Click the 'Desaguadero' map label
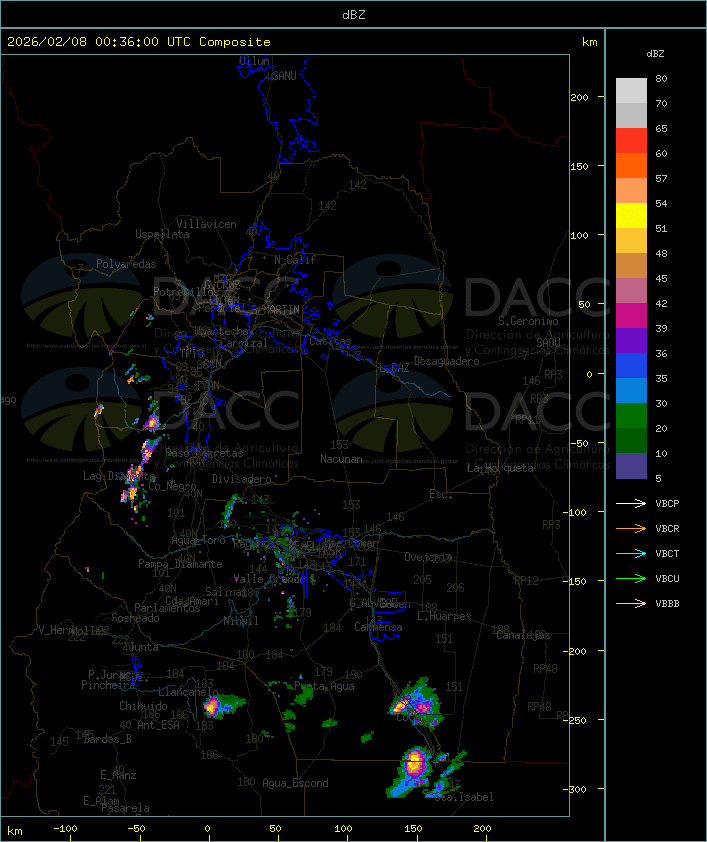Viewport: 707px width, 842px height. 446,361
